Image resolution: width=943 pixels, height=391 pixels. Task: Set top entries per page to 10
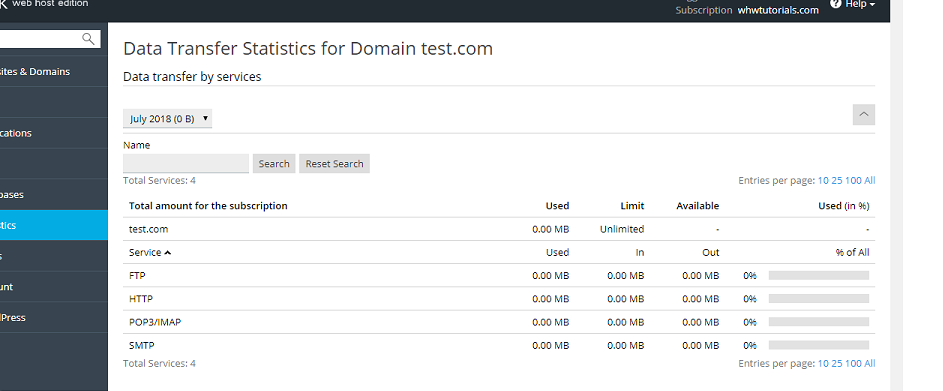[x=823, y=180]
